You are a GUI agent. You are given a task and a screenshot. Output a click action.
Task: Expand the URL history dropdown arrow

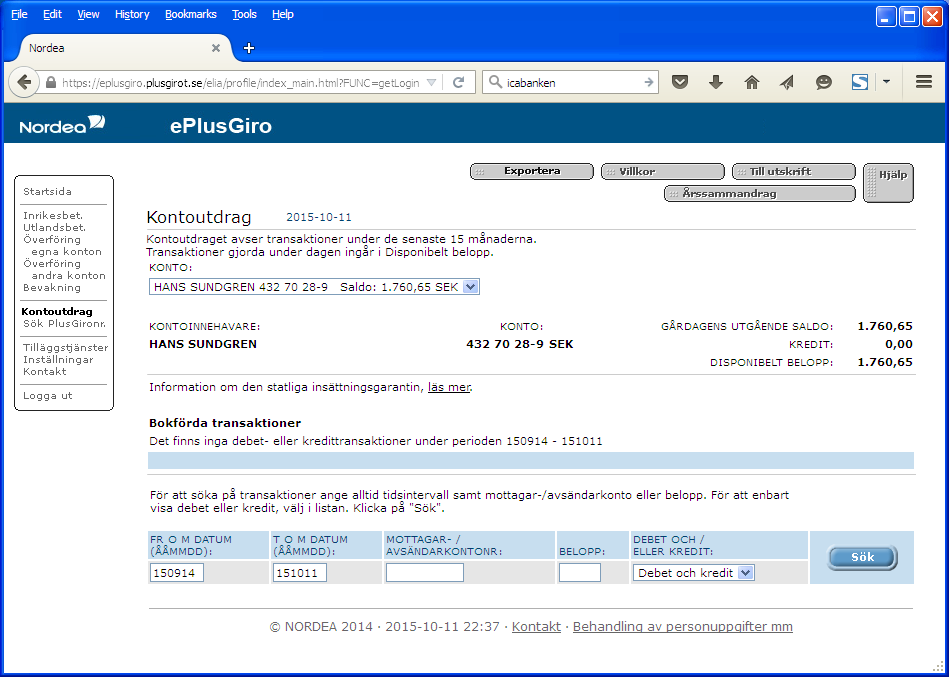coord(432,82)
